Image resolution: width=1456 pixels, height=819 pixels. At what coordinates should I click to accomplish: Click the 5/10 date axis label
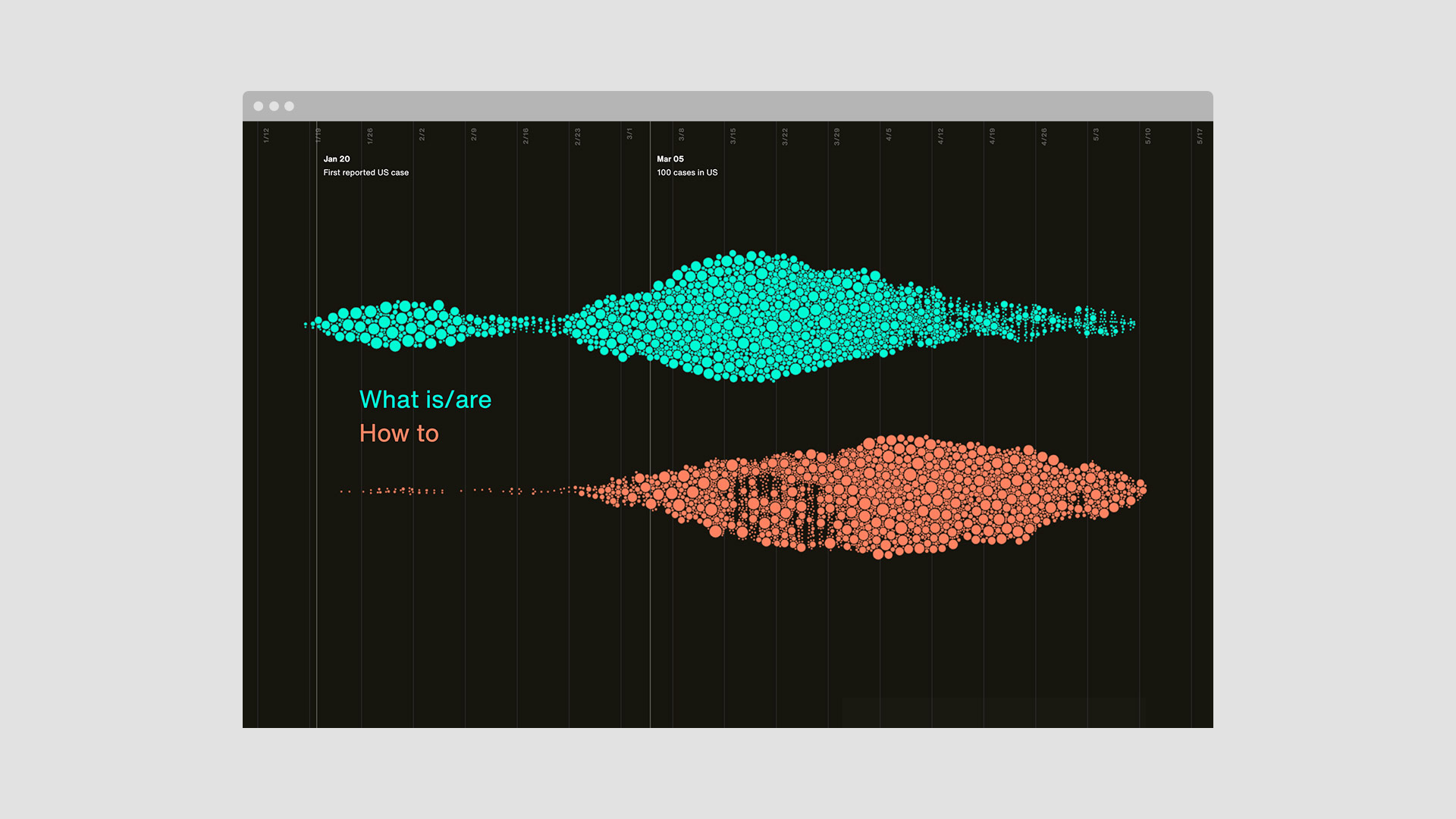[1148, 136]
